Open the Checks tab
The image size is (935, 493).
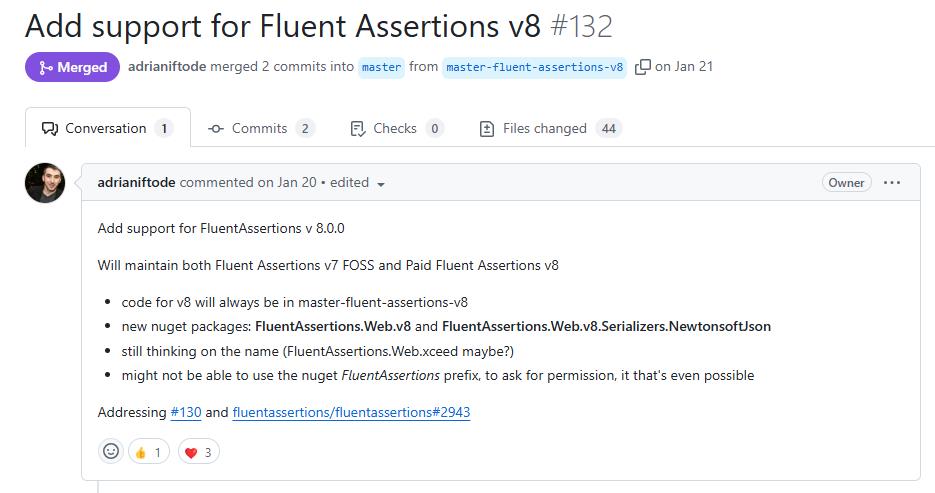(396, 128)
